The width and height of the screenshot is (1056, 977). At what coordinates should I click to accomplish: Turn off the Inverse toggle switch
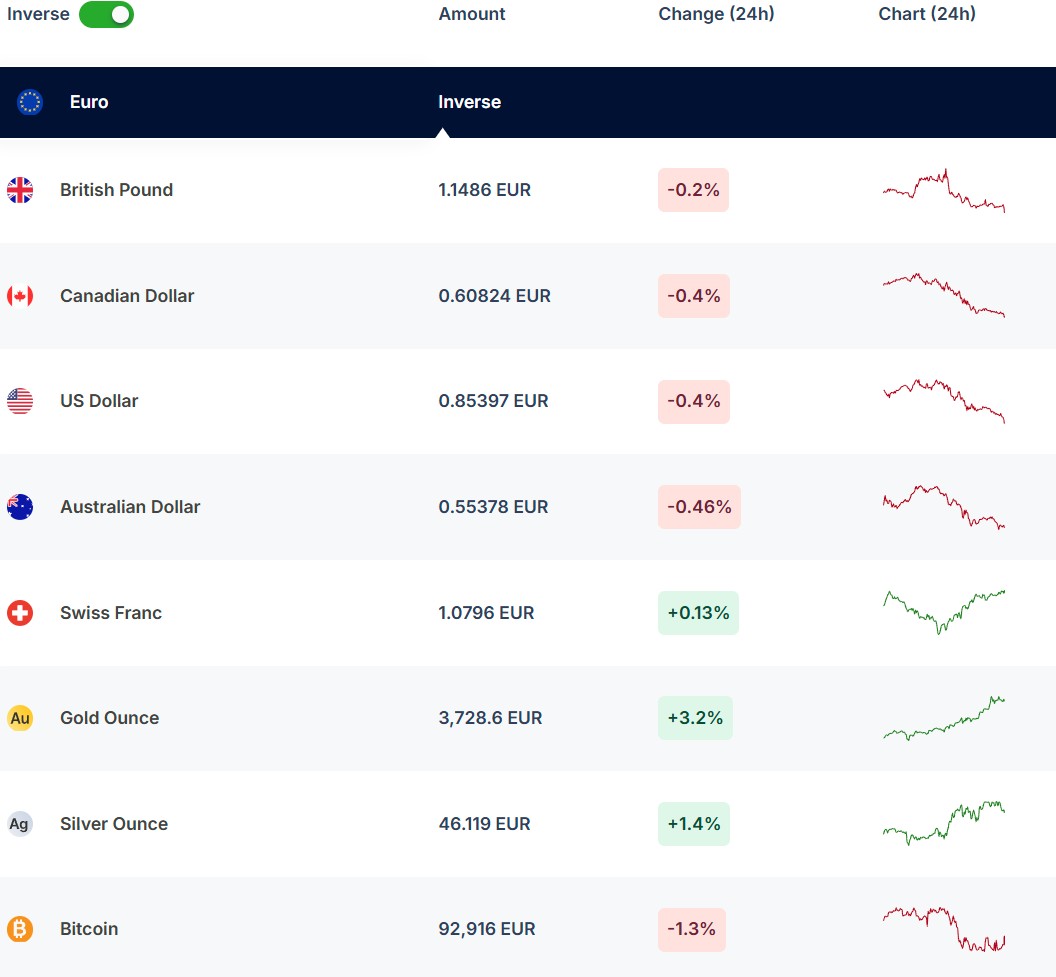[106, 15]
